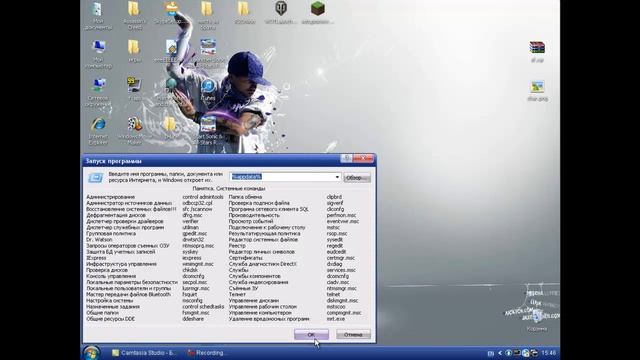
Task: Open the Windows Start orb
Action: 91,353
